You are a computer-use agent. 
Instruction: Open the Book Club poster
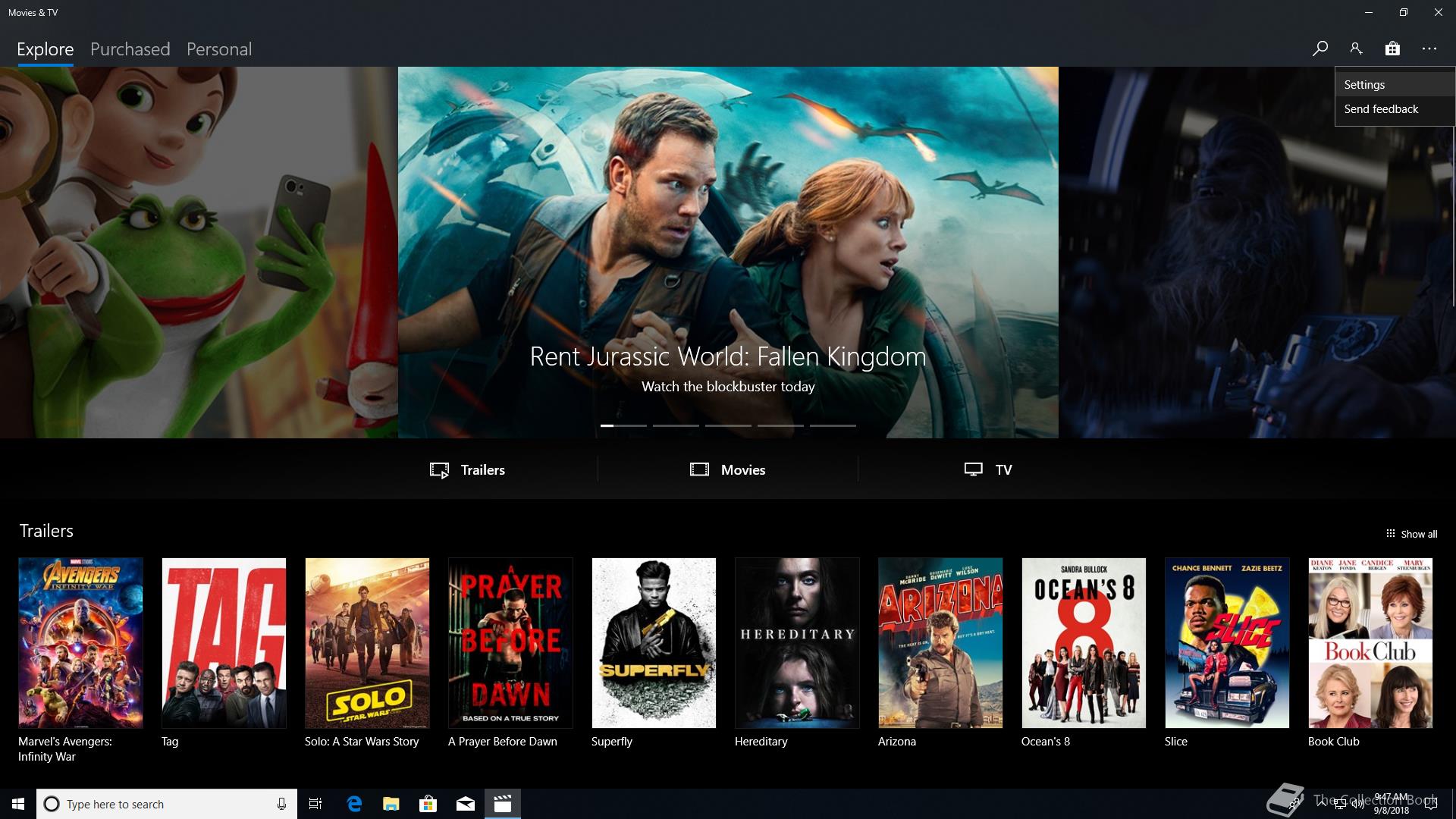click(1370, 643)
